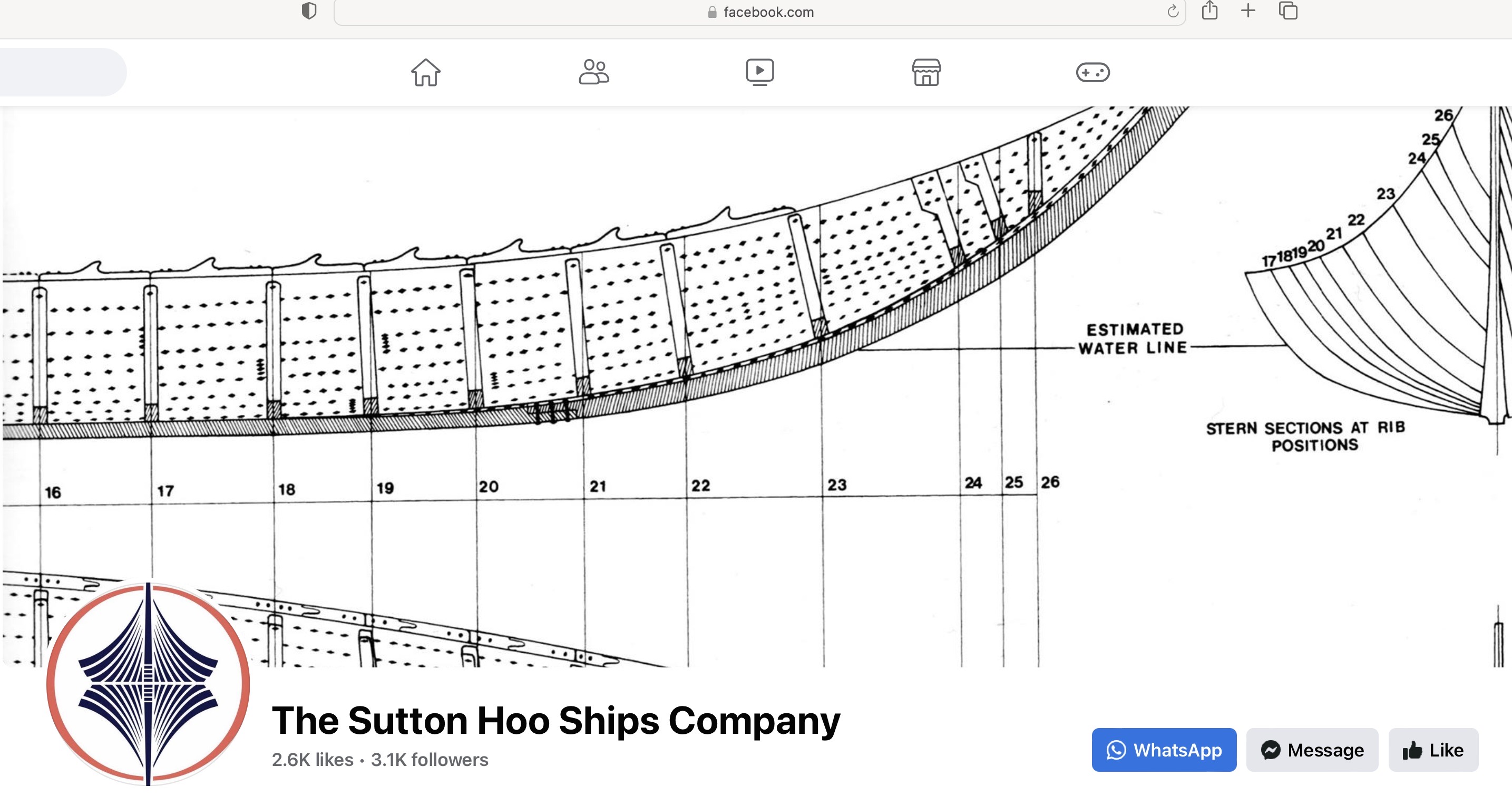This screenshot has height=805, width=1512.
Task: Contact the page via WhatsApp button
Action: pyautogui.click(x=1163, y=750)
